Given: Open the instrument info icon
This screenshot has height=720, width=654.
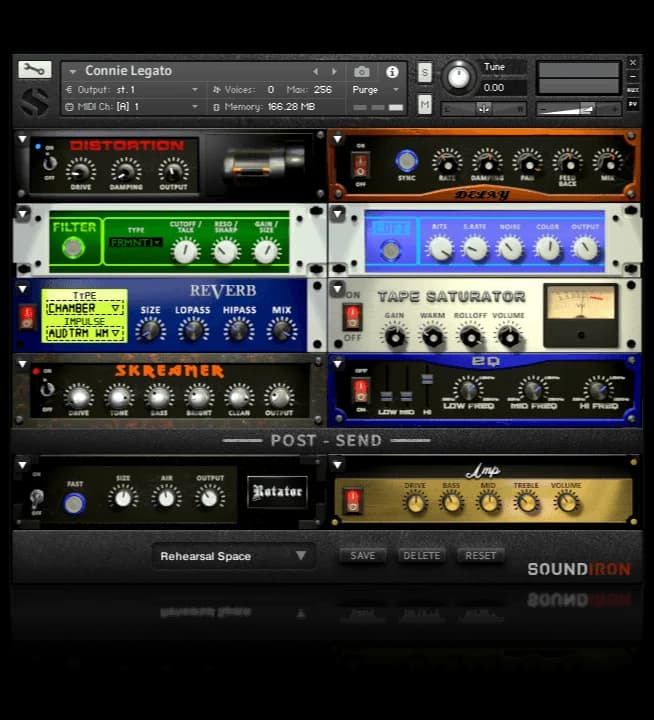Looking at the screenshot, I should pyautogui.click(x=392, y=72).
